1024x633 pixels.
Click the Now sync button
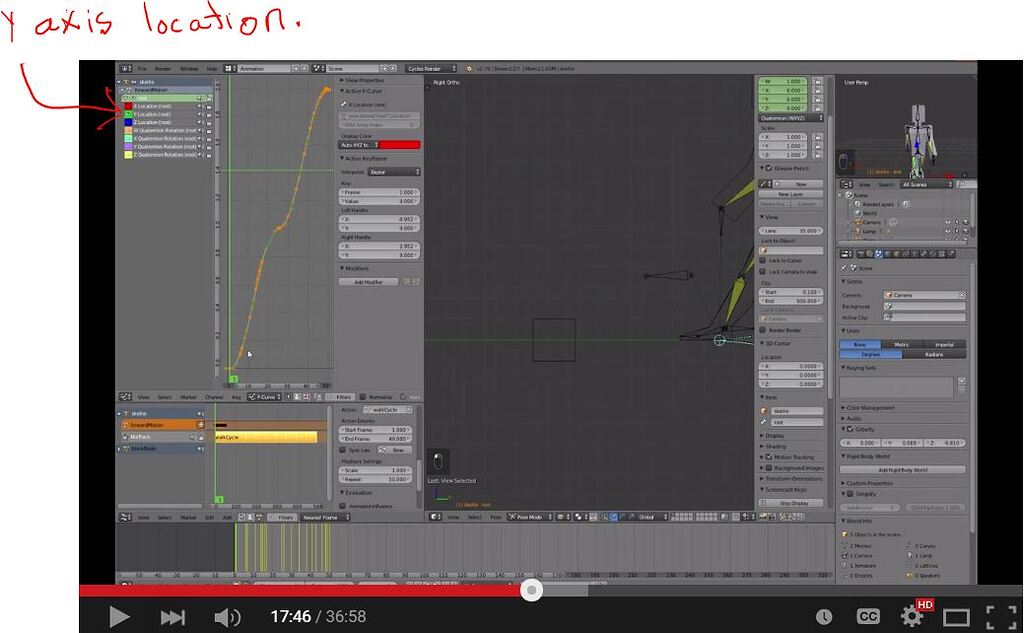[394, 450]
